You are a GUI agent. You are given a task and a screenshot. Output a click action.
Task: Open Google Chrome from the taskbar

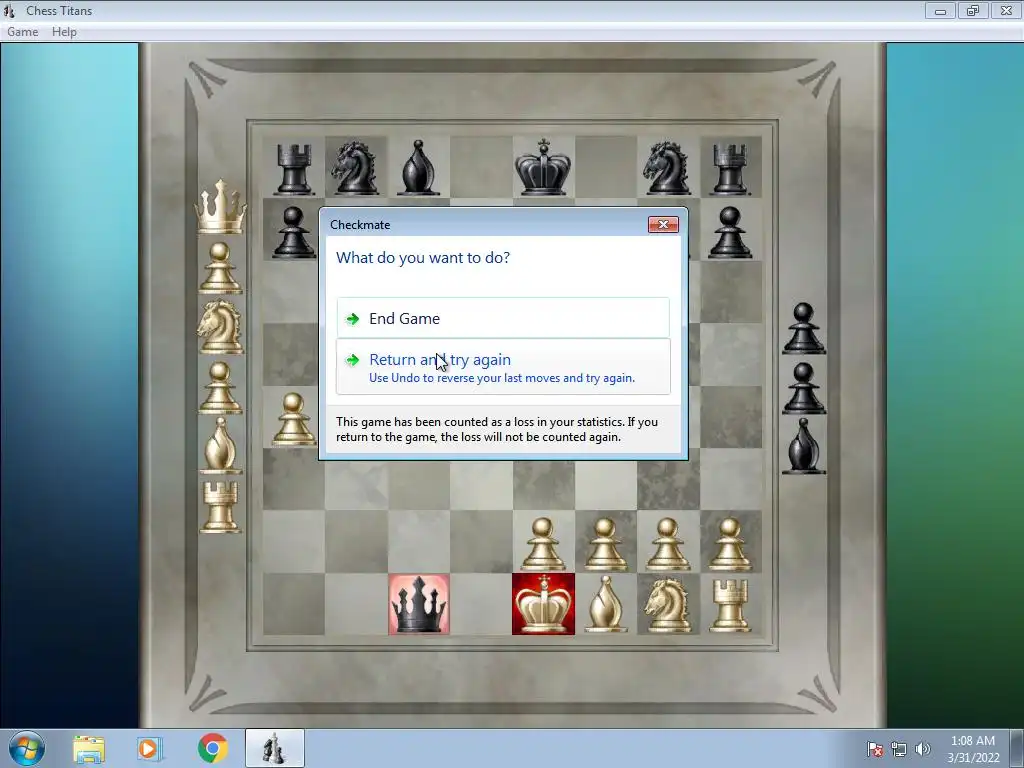(212, 748)
